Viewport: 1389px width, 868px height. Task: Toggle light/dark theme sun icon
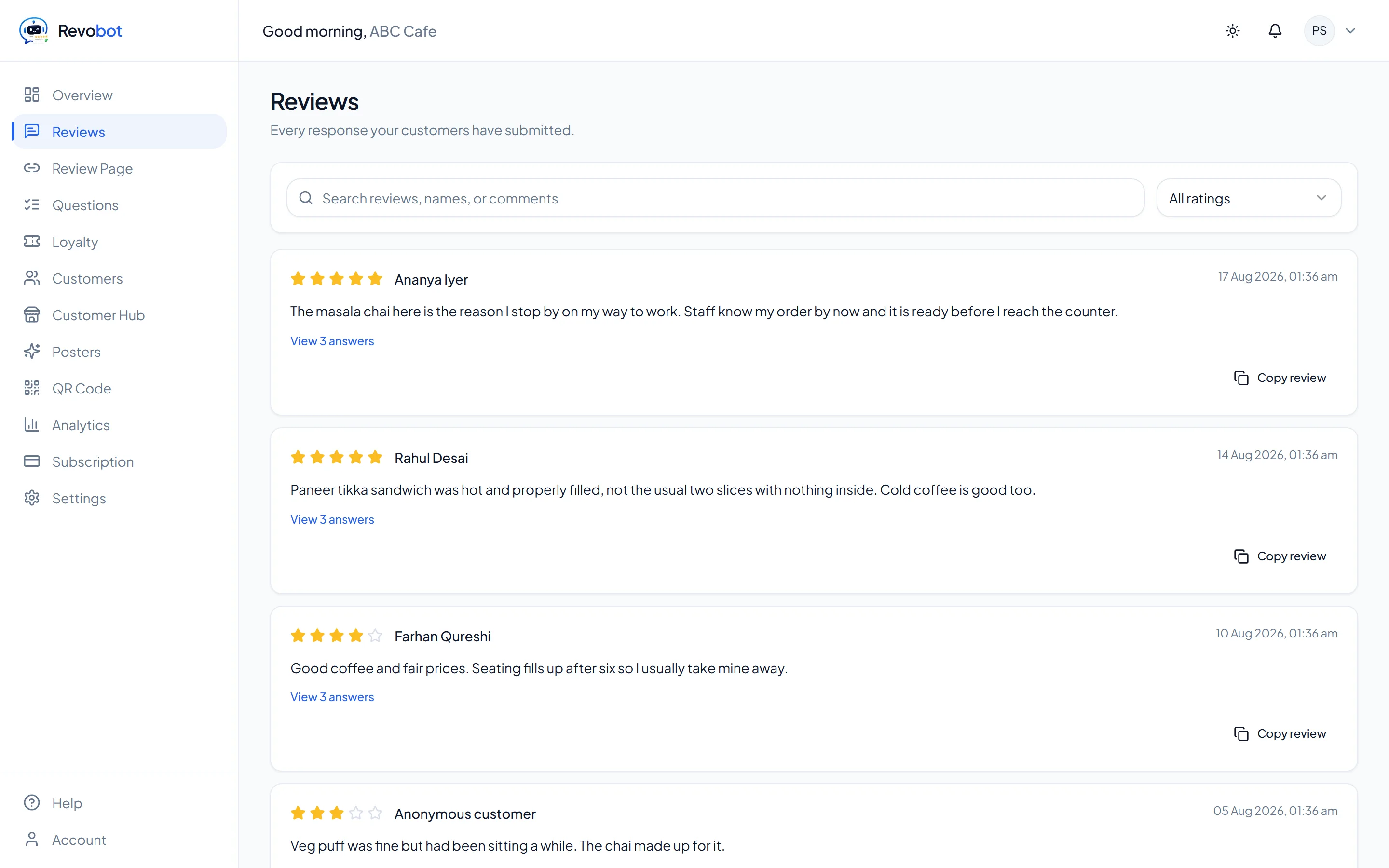tap(1232, 31)
